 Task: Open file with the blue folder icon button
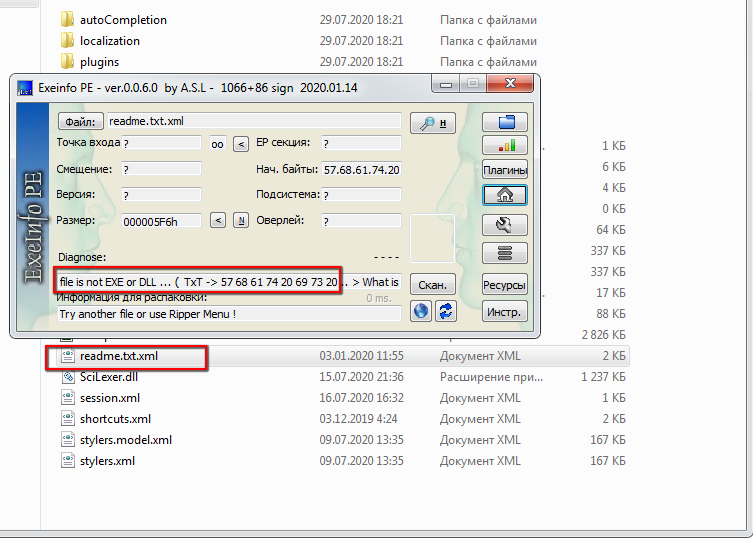pos(505,122)
